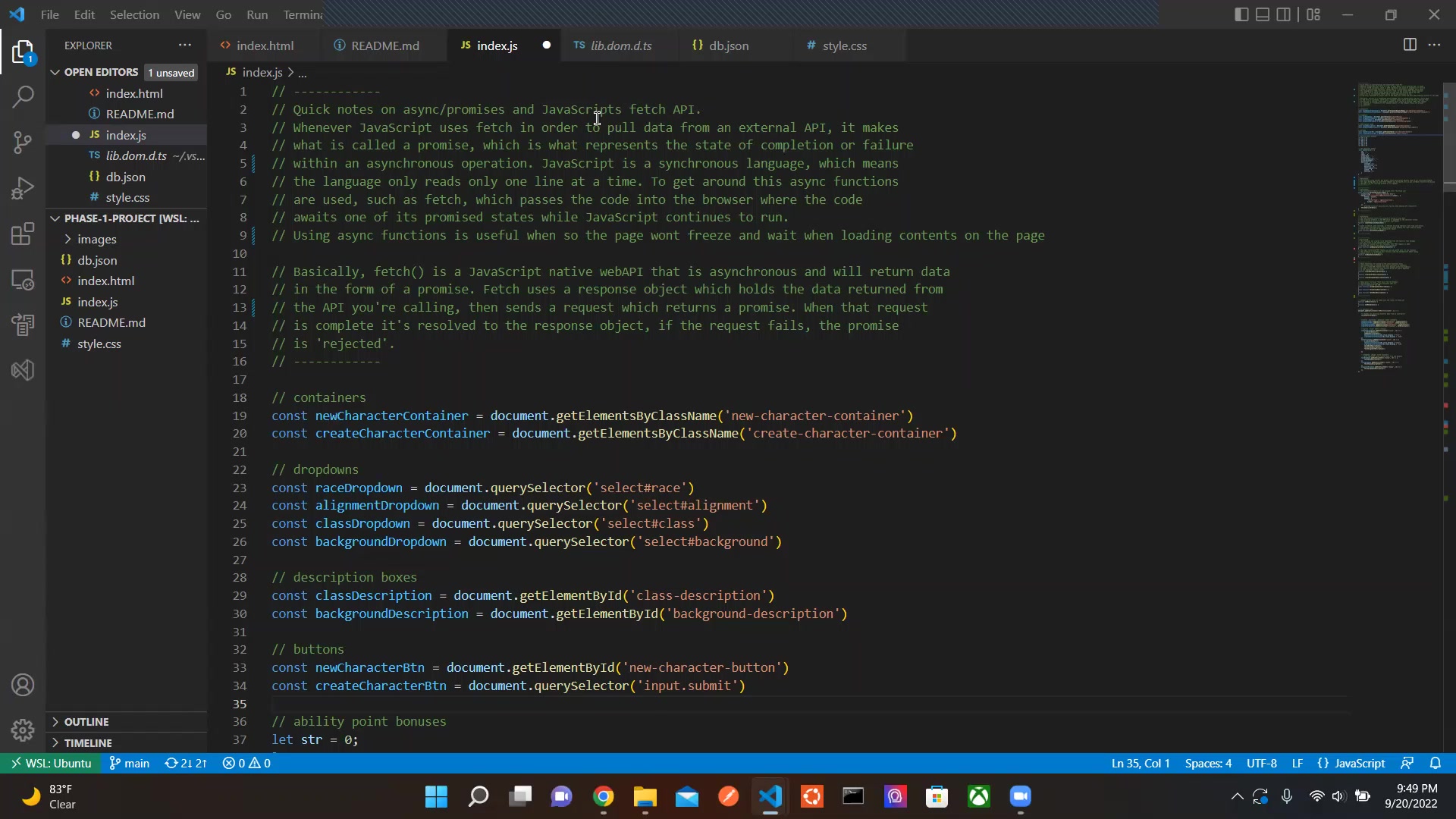The image size is (1456, 819).
Task: Click the JavaScript language mode button
Action: [x=1359, y=764]
